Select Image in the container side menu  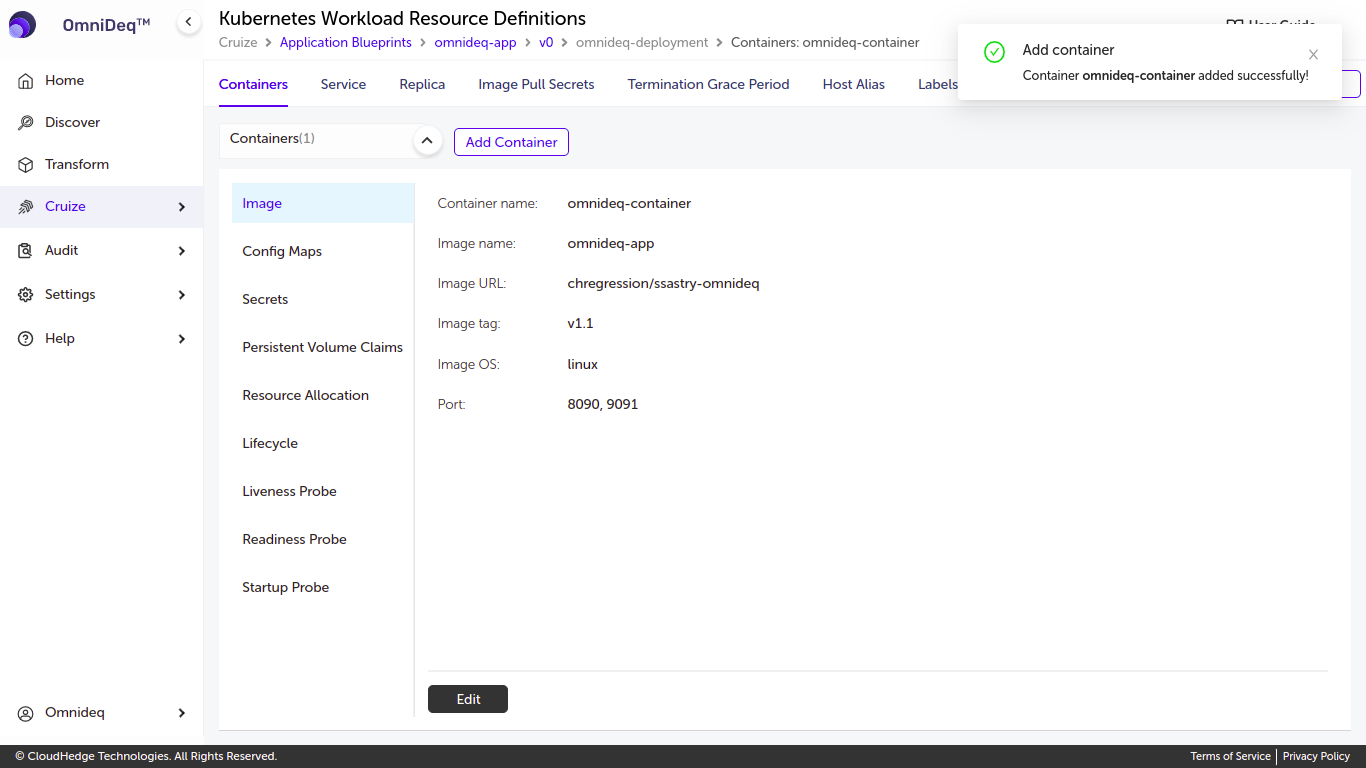pyautogui.click(x=323, y=203)
